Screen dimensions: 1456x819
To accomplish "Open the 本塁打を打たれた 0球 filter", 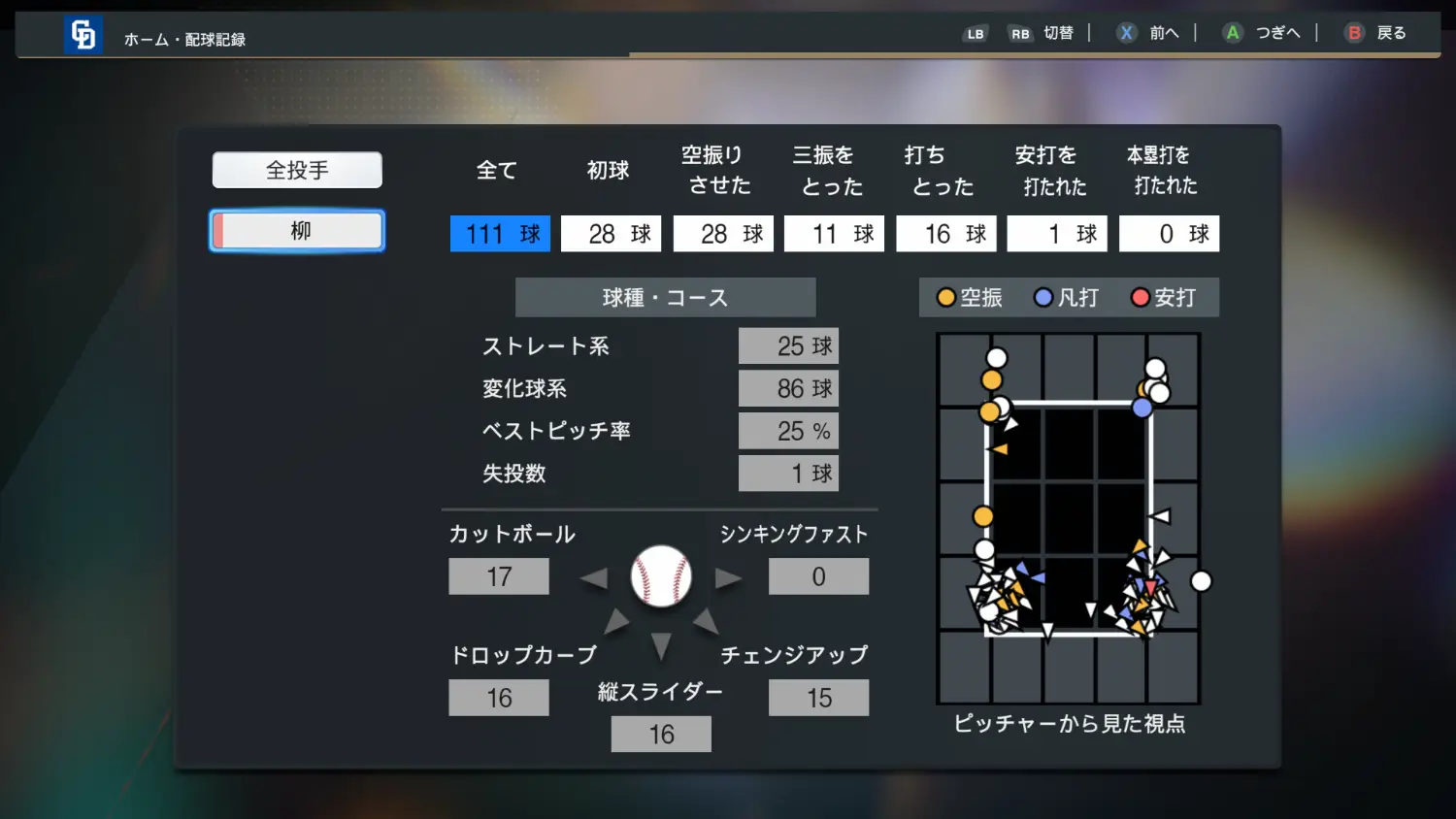I will pyautogui.click(x=1169, y=234).
